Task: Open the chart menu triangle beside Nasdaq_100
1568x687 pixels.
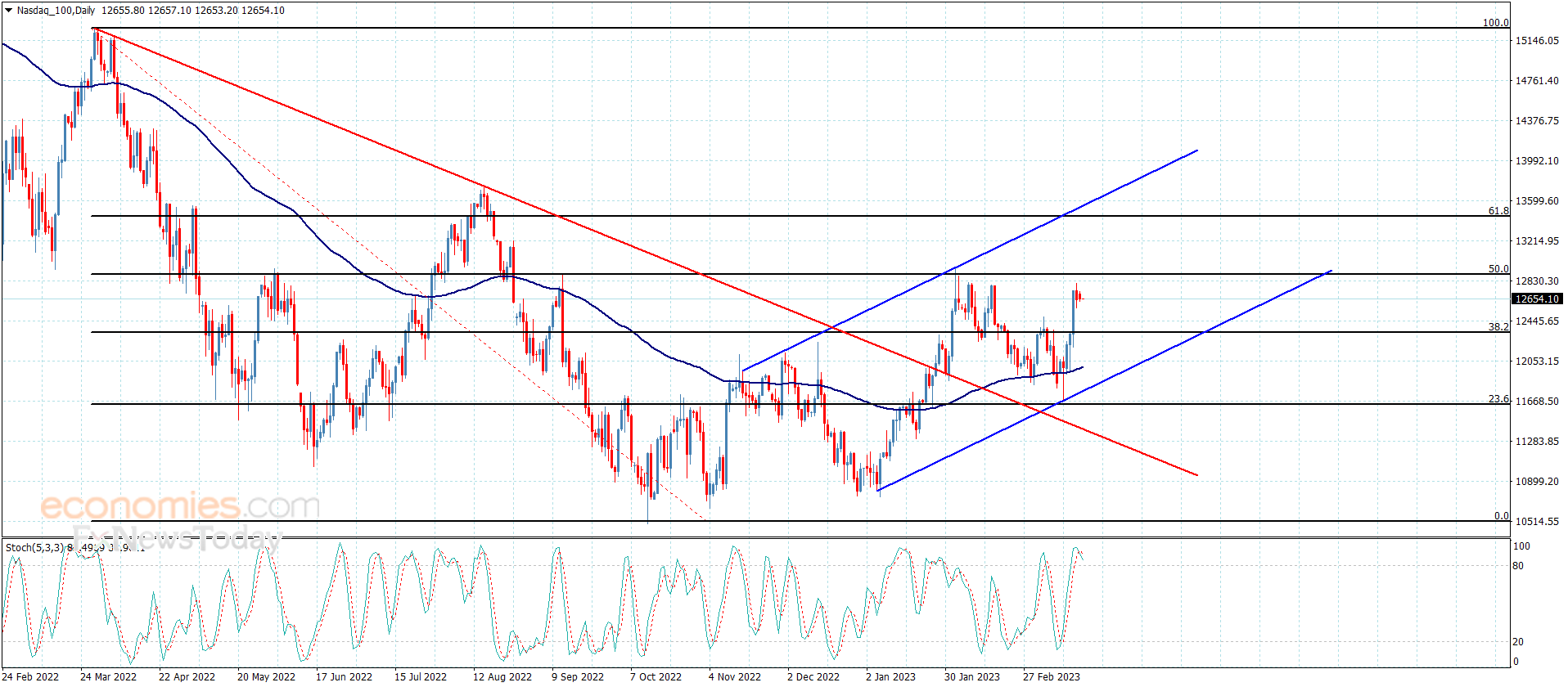Action: (8, 11)
